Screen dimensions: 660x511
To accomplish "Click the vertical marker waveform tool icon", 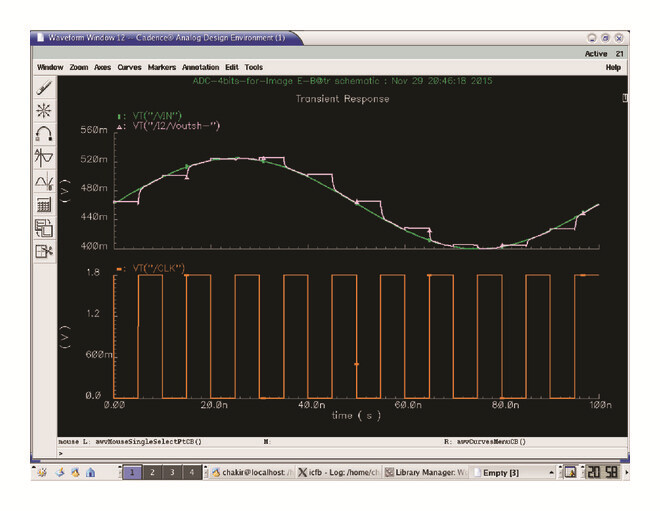I will click(x=44, y=158).
